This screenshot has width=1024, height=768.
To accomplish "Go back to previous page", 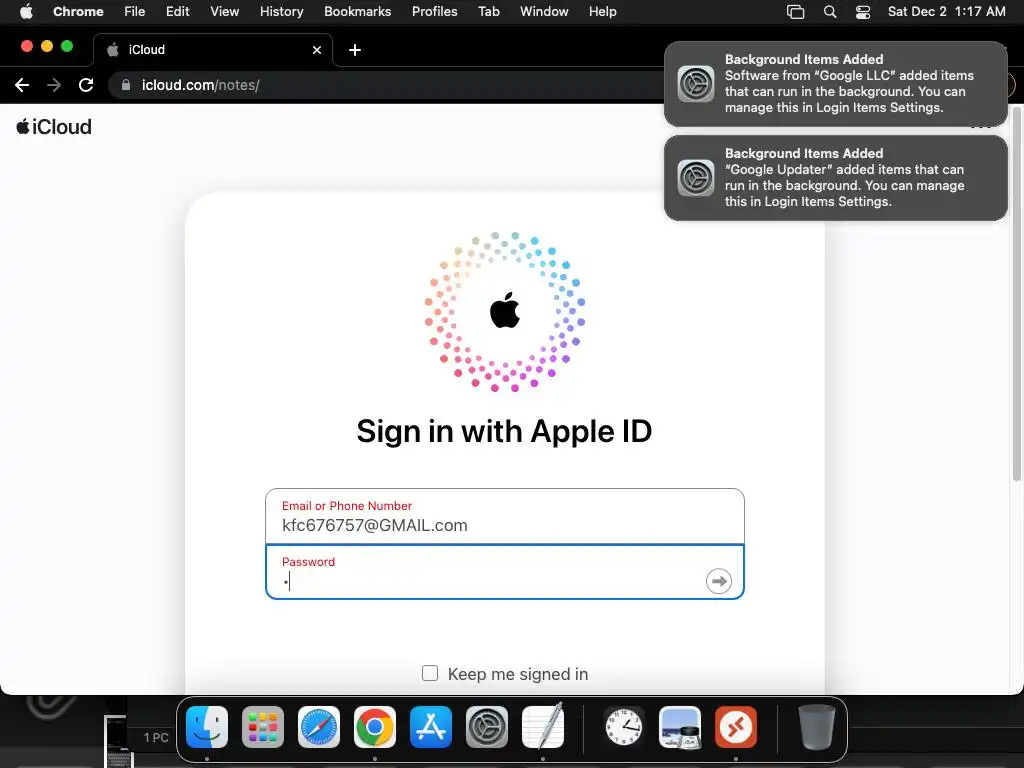I will point(22,85).
